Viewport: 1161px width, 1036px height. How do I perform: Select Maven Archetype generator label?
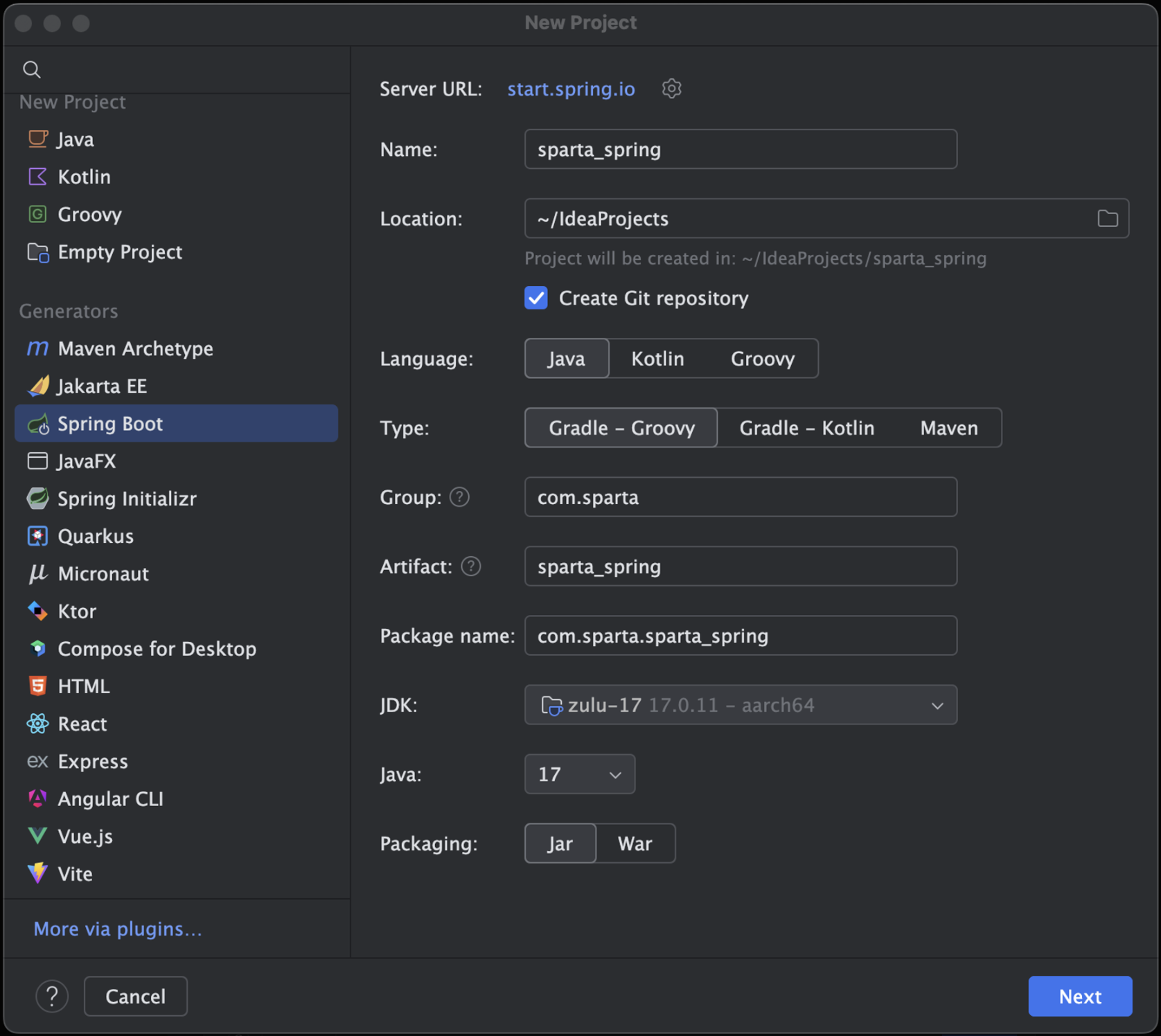click(x=136, y=348)
